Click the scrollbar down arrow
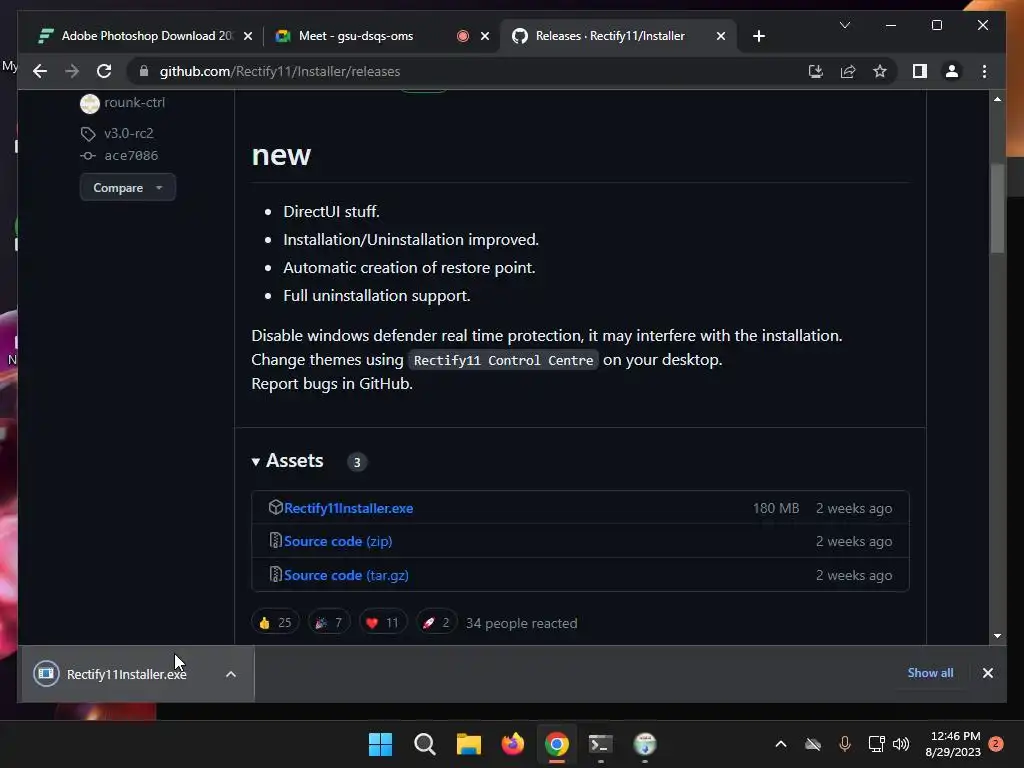Image resolution: width=1024 pixels, height=768 pixels. (x=997, y=635)
